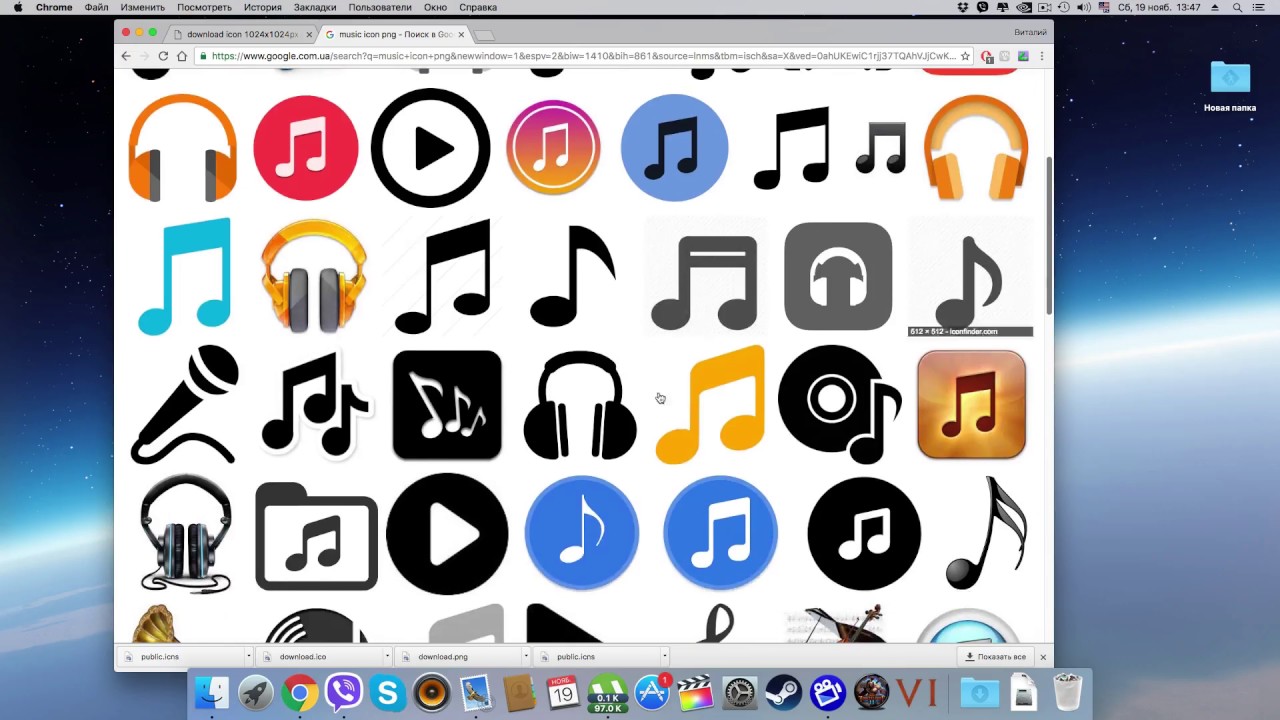Viewport: 1280px width, 720px height.
Task: Open the Dropbox menu bar icon
Action: [963, 7]
